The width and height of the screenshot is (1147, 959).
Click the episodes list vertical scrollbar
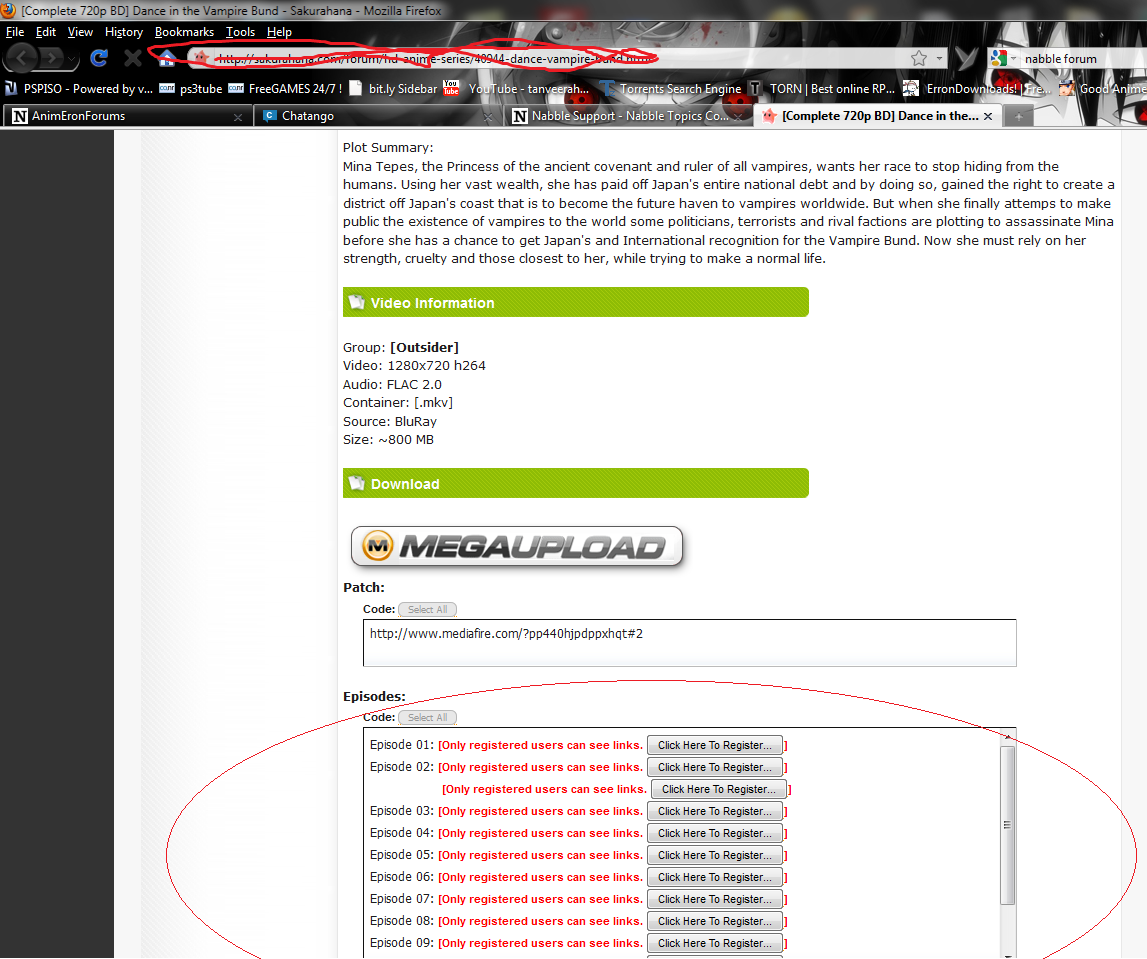point(1007,825)
